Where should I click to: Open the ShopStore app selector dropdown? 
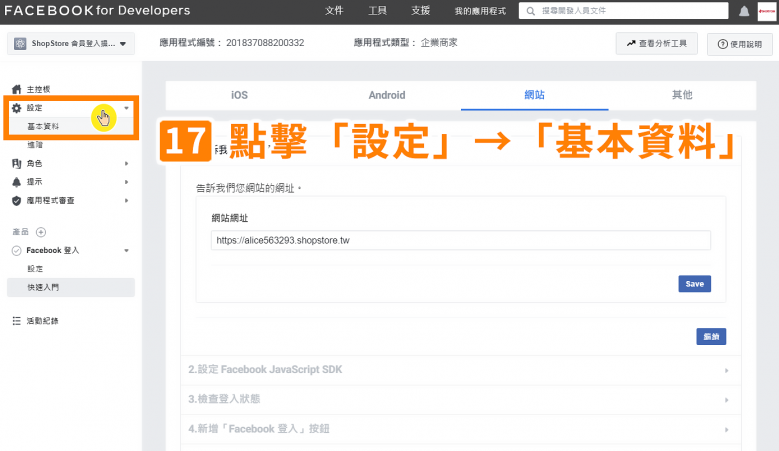[x=71, y=44]
